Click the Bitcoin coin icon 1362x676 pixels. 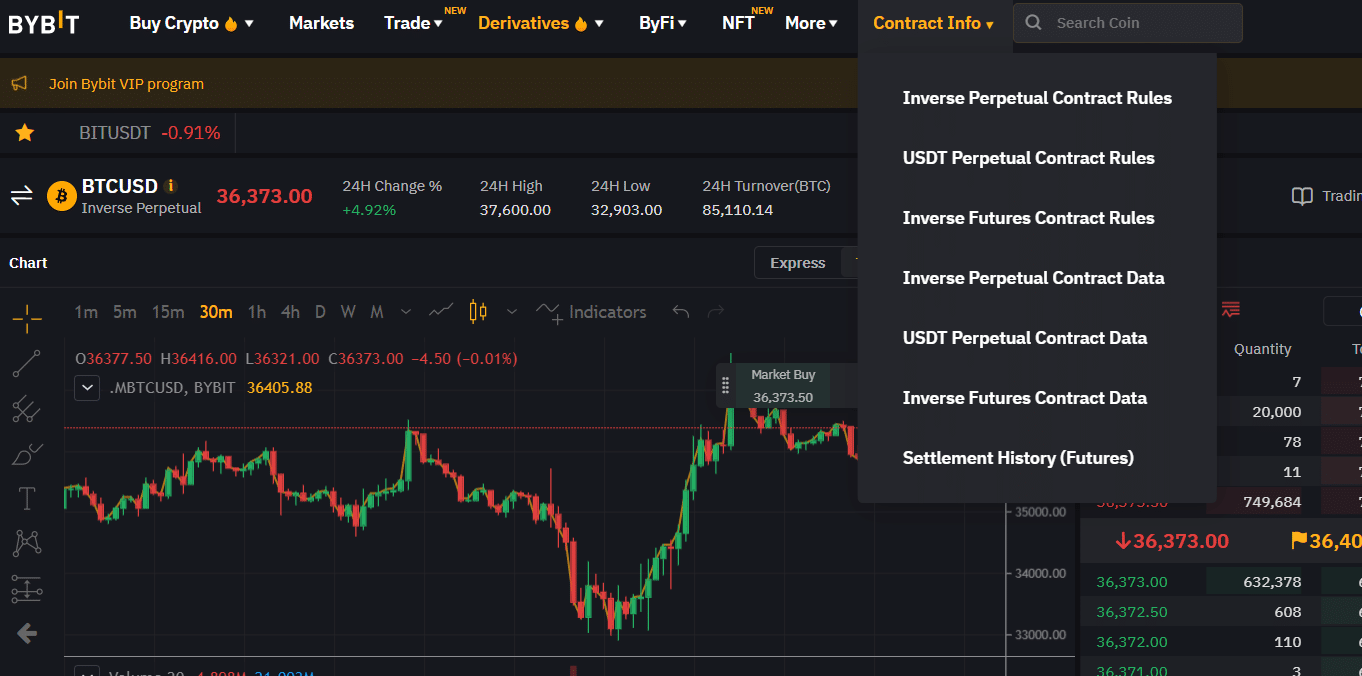click(x=62, y=195)
